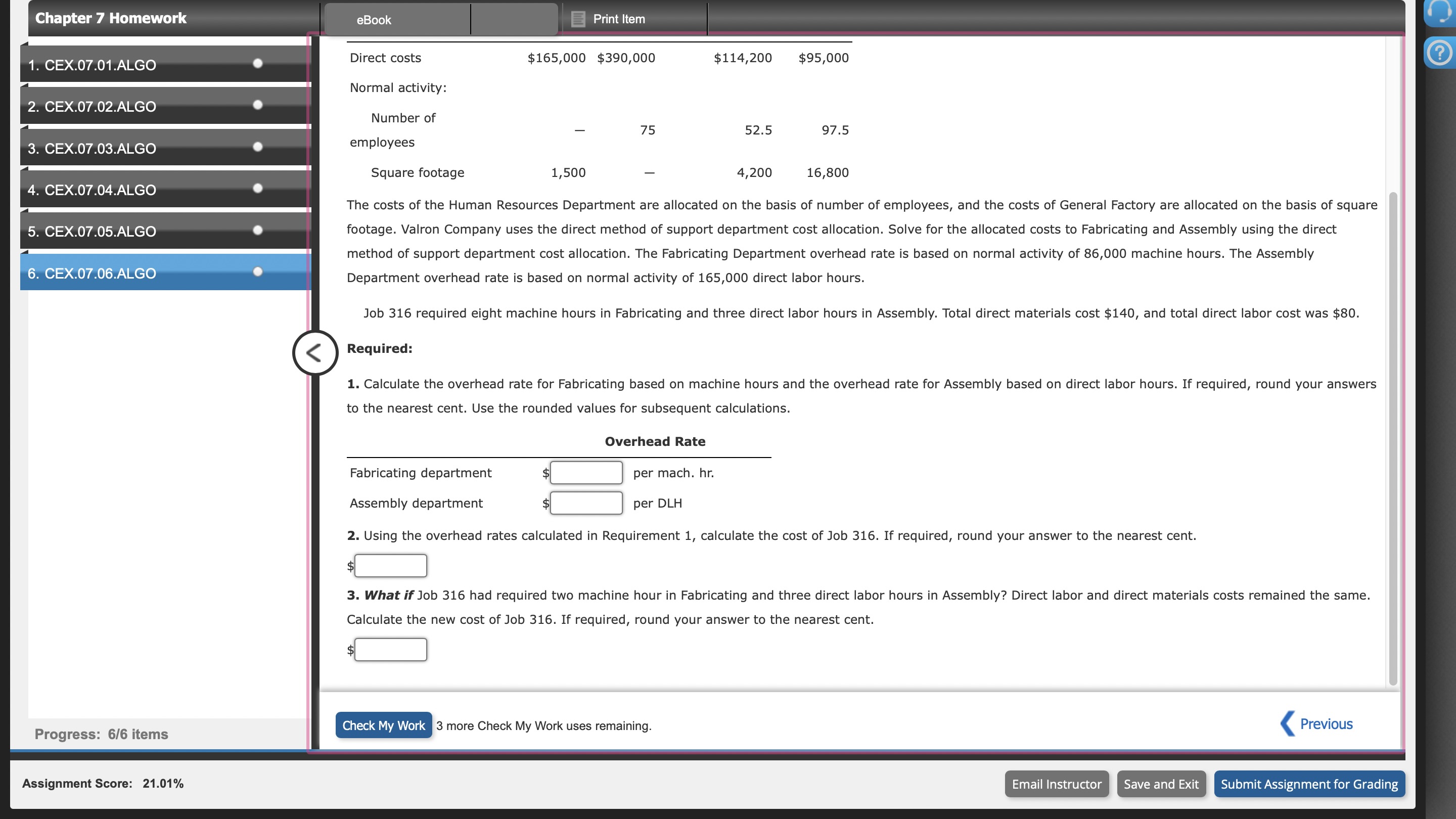Click the Fabricating department rate field
Viewport: 1456px width, 819px height.
pos(585,473)
